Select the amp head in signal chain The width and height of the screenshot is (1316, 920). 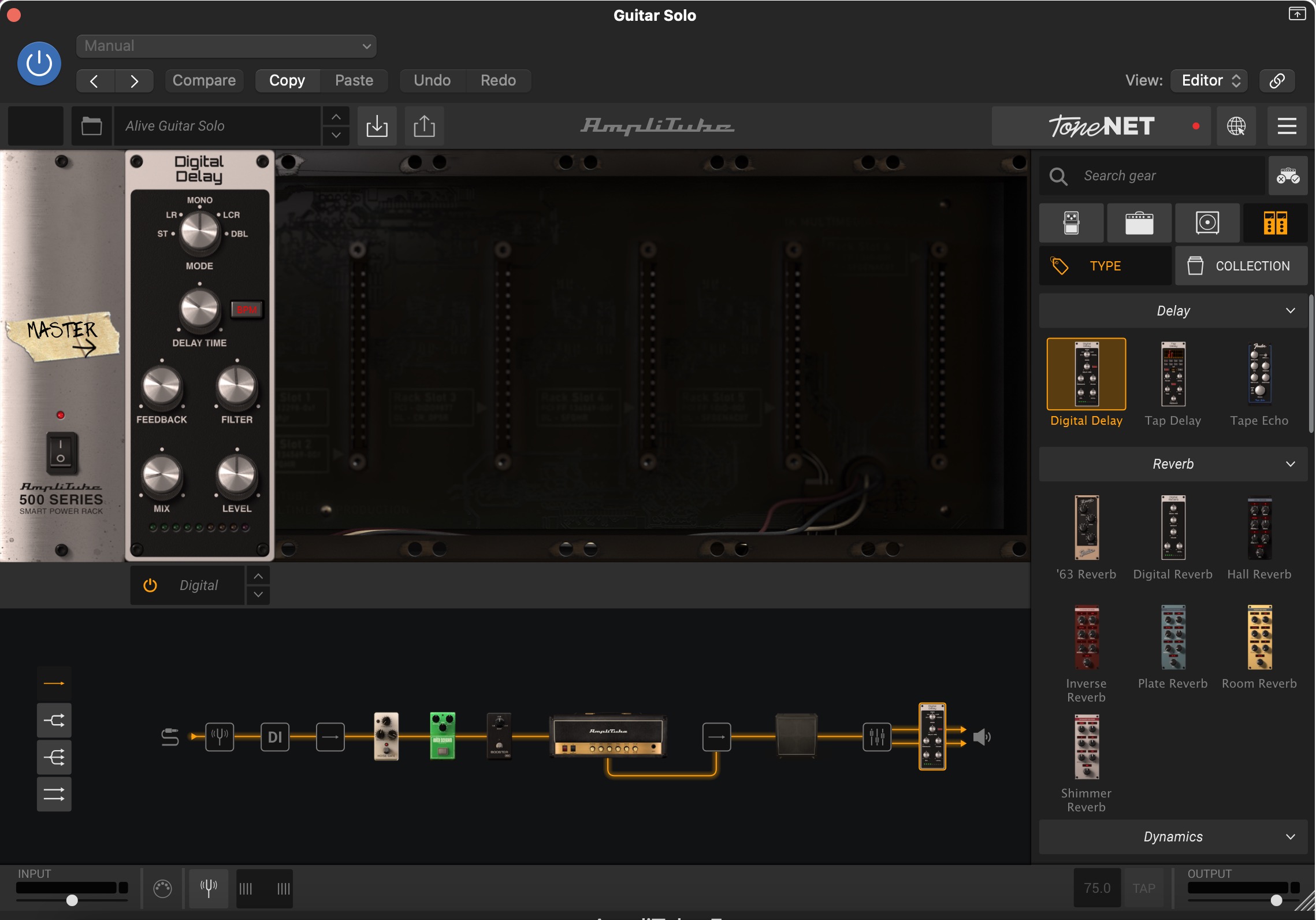click(x=608, y=736)
